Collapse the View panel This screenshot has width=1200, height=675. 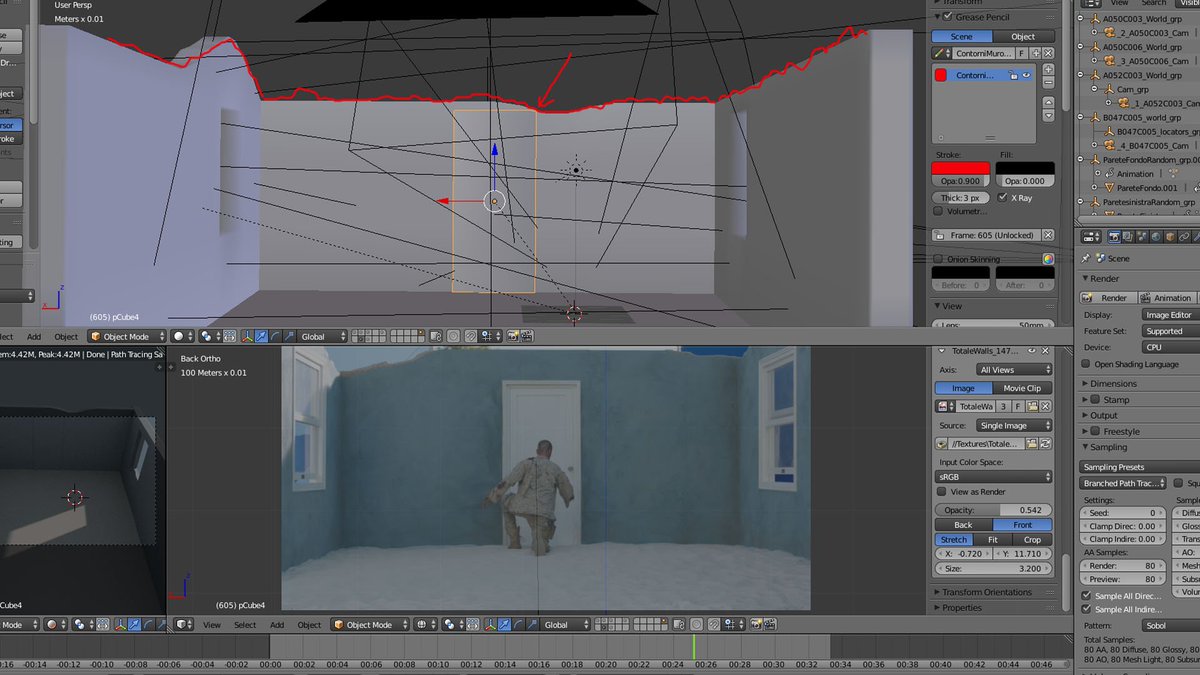click(938, 306)
